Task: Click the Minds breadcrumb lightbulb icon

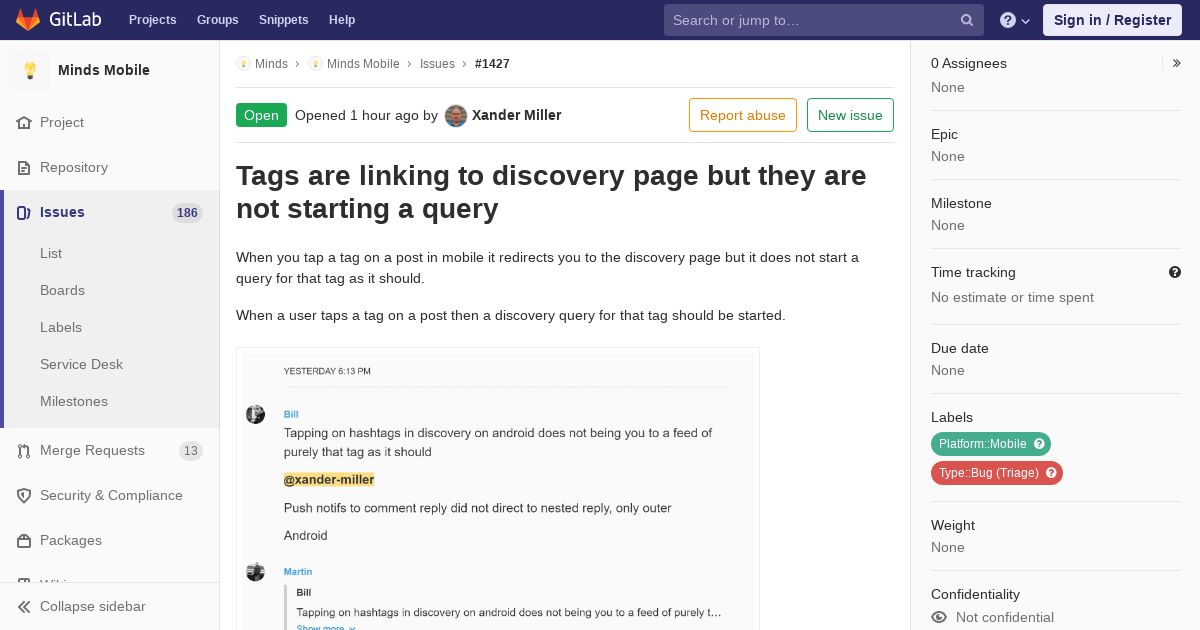Action: [x=243, y=63]
